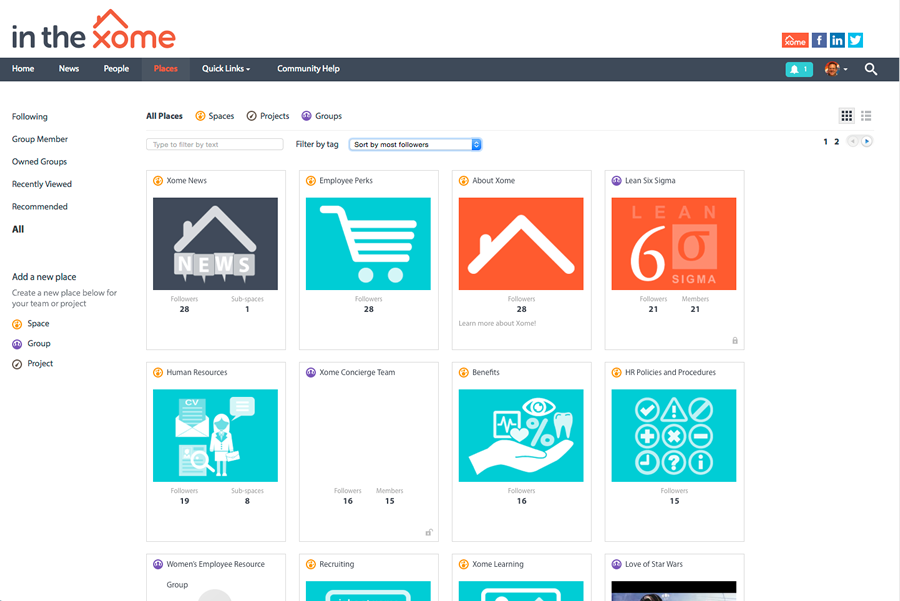
Task: Switch to list view
Action: (x=866, y=116)
